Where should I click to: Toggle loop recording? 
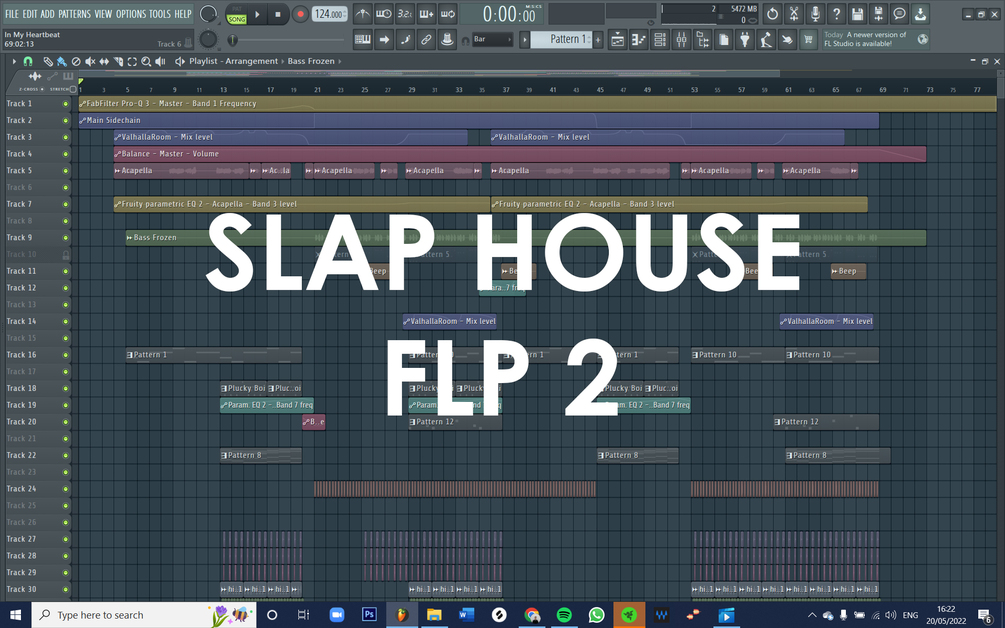(447, 13)
